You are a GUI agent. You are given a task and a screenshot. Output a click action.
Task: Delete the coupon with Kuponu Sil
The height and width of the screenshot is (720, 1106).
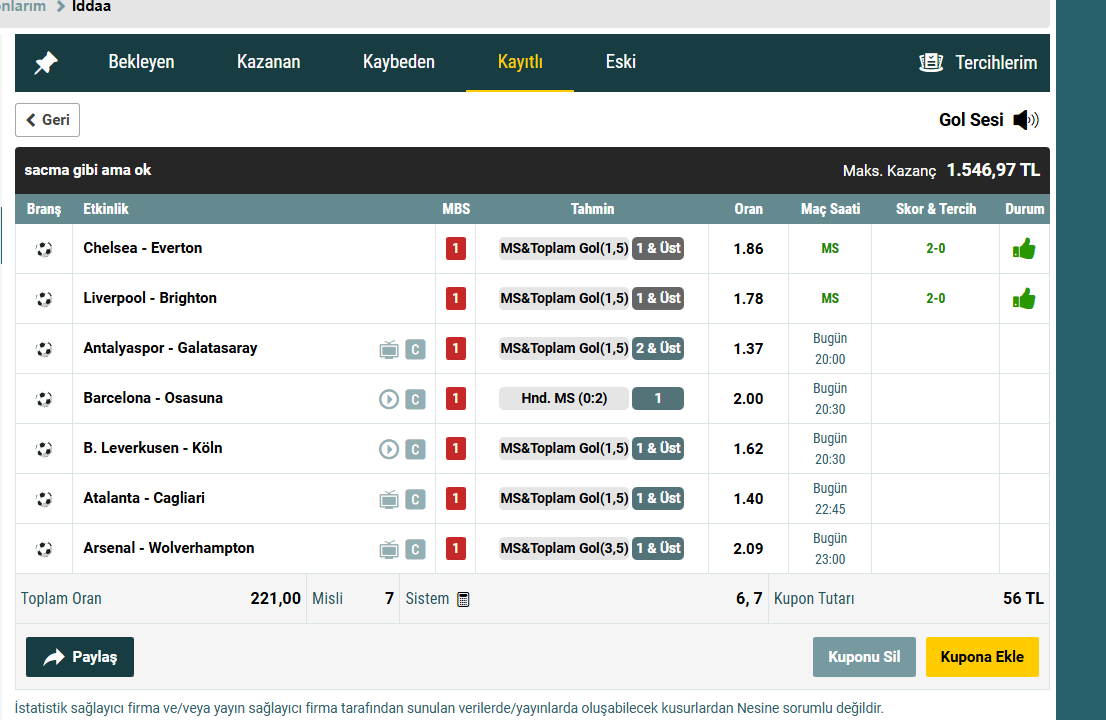pos(864,657)
